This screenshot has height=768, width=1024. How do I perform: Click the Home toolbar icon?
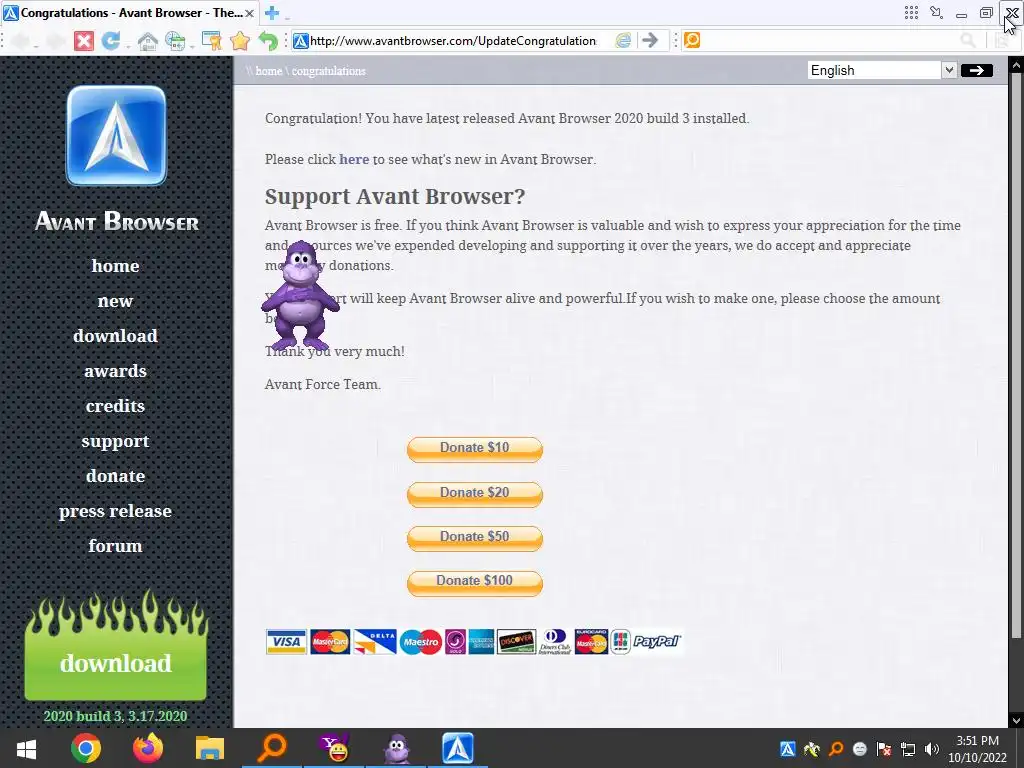pos(148,41)
